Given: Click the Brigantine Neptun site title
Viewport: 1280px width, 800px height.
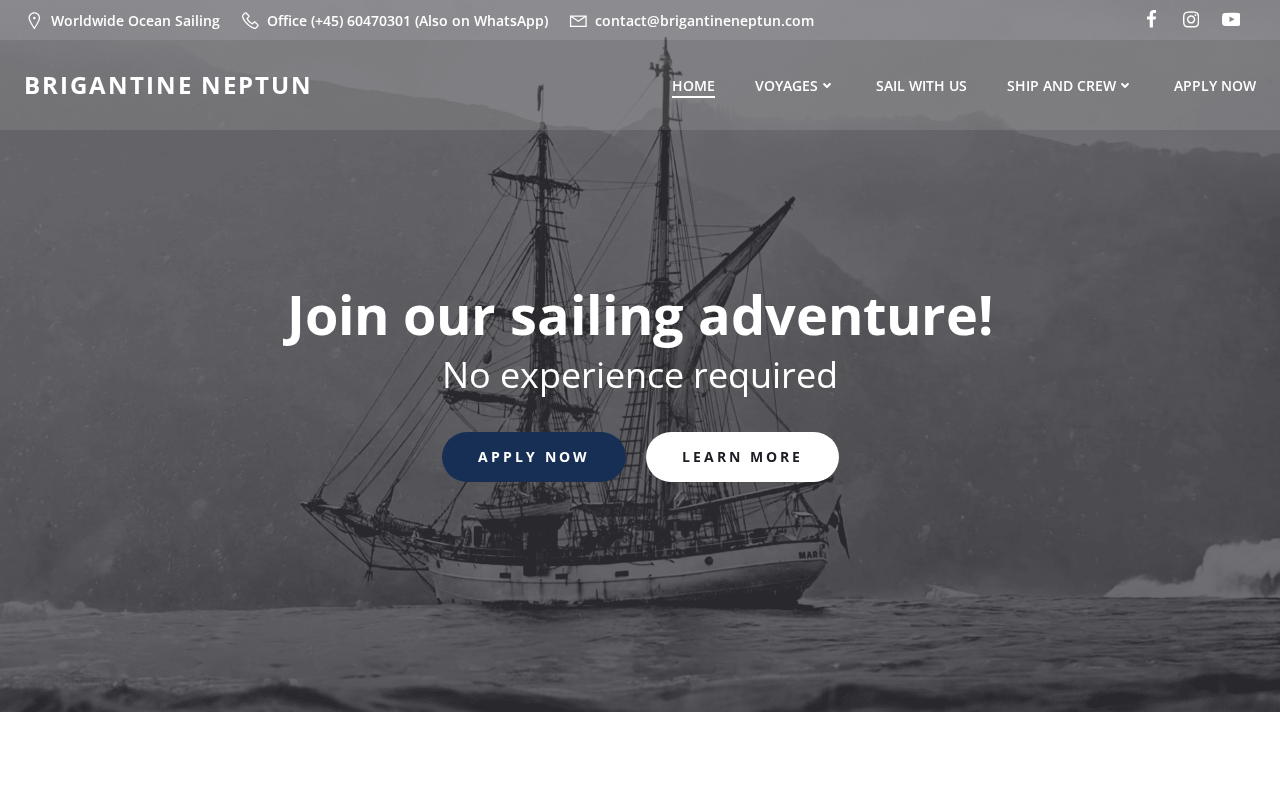Looking at the screenshot, I should point(168,85).
